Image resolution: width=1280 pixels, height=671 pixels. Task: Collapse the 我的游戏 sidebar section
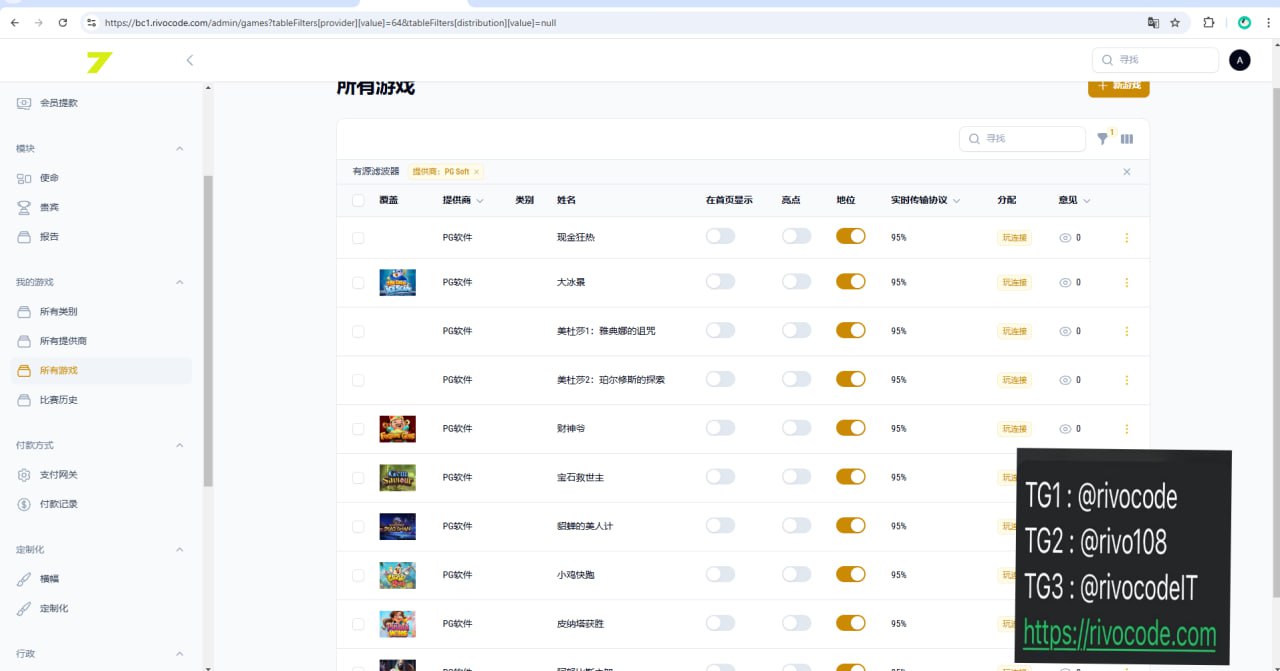pos(180,282)
